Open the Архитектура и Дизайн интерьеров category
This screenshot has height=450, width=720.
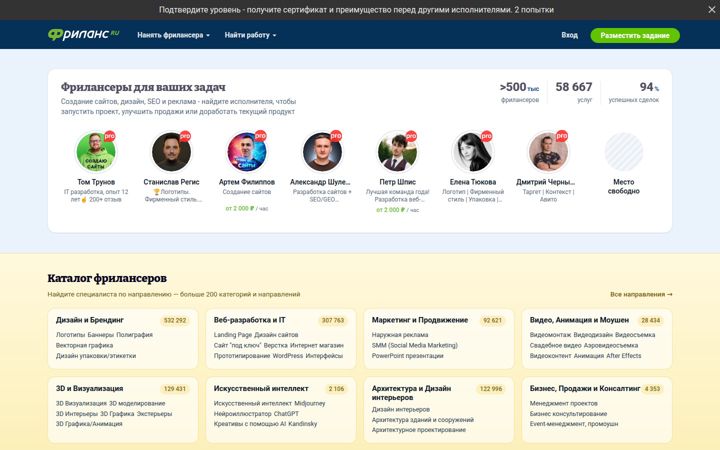click(x=411, y=393)
